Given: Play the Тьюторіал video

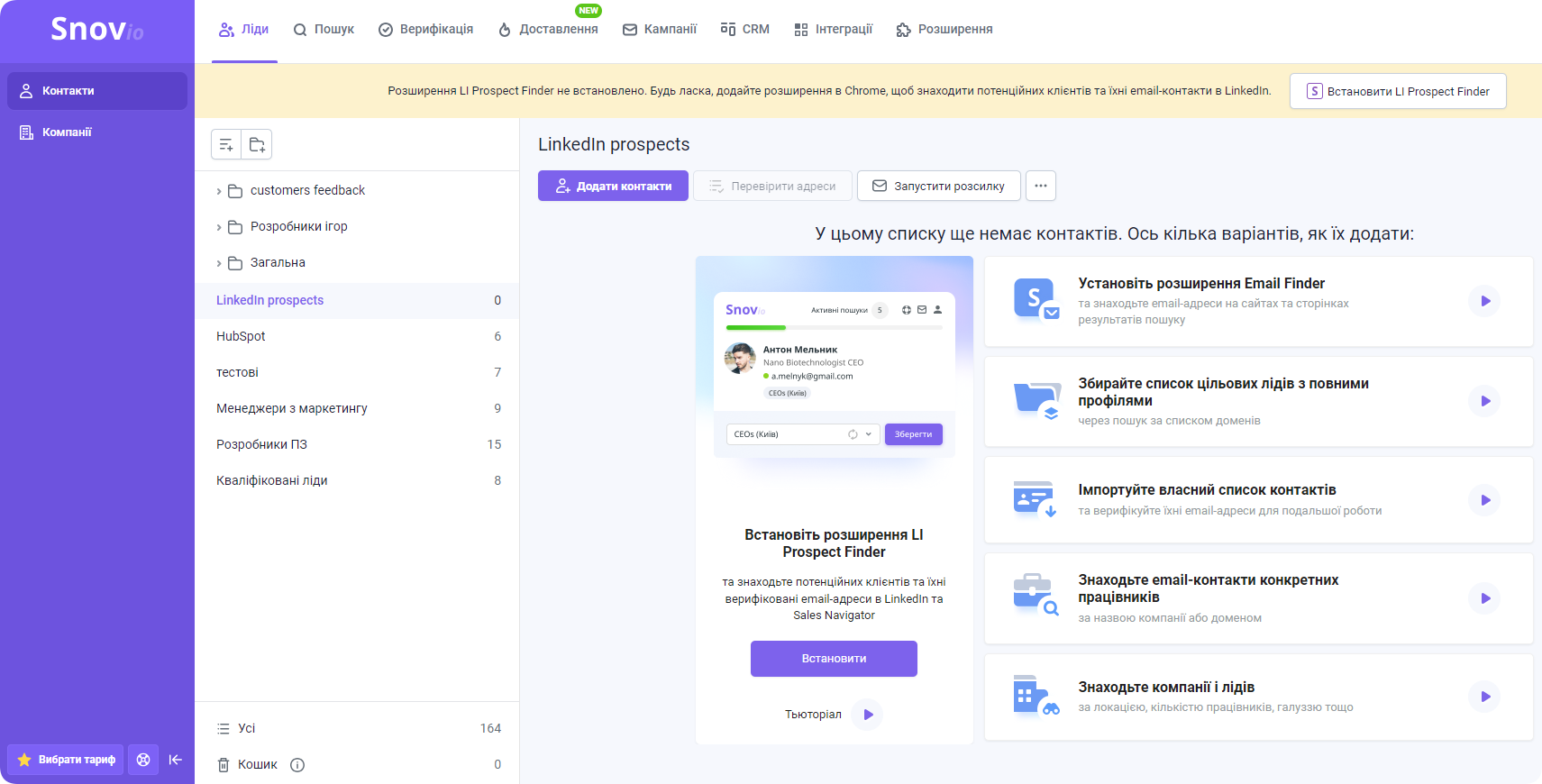Looking at the screenshot, I should pyautogui.click(x=867, y=715).
